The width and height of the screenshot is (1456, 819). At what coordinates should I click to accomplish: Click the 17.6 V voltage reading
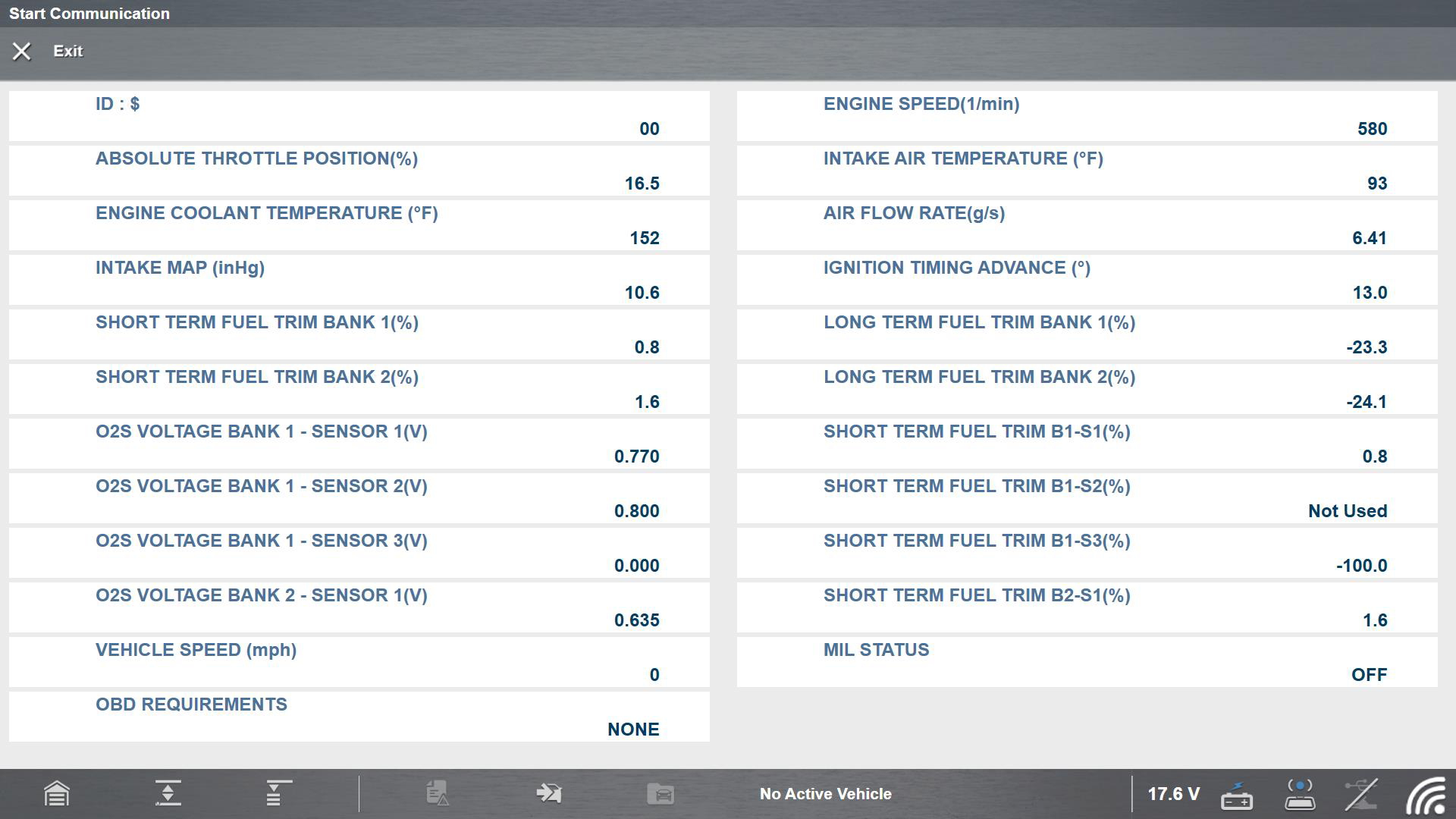coord(1173,794)
